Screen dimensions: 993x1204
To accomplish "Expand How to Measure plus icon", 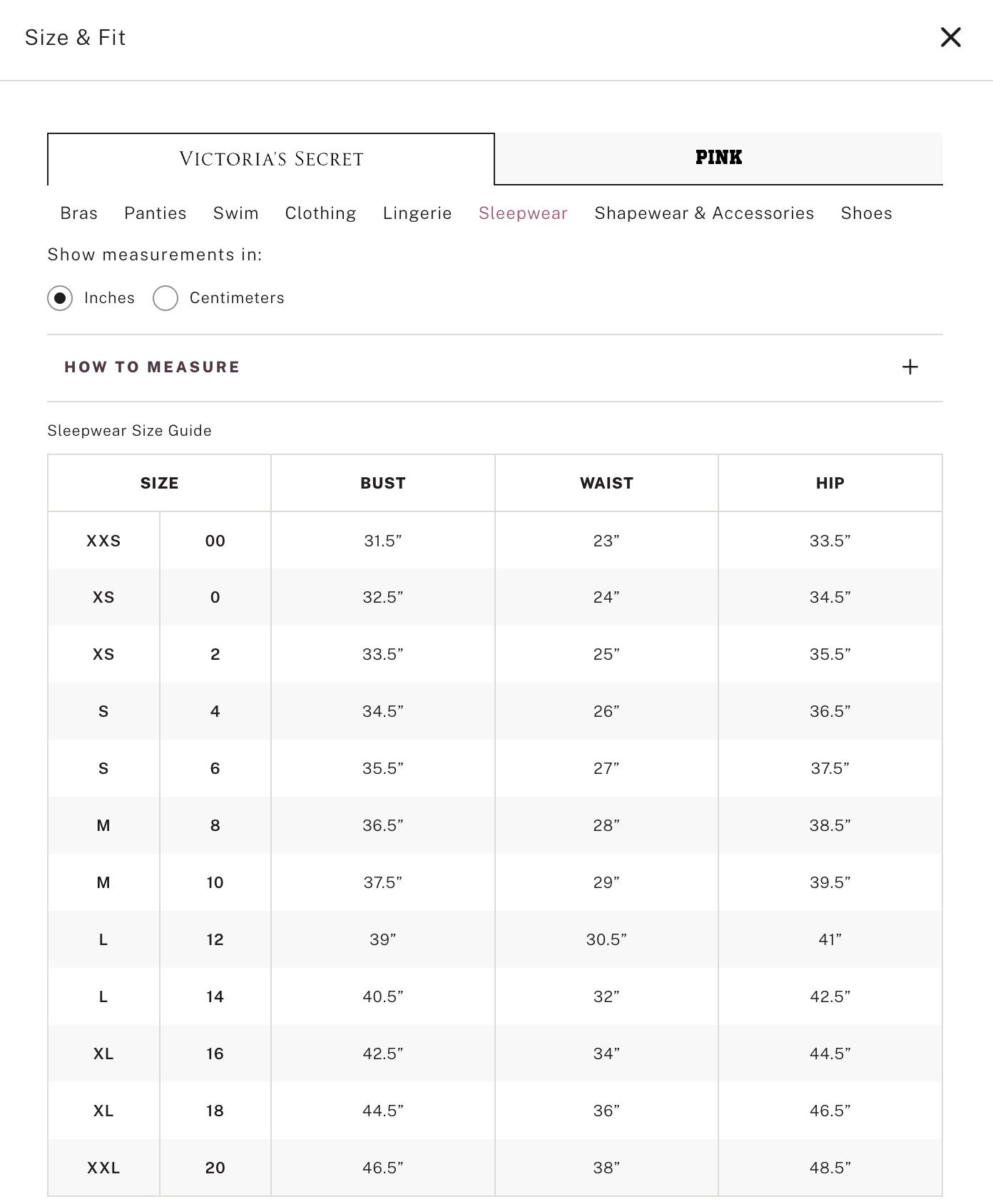I will coord(910,367).
